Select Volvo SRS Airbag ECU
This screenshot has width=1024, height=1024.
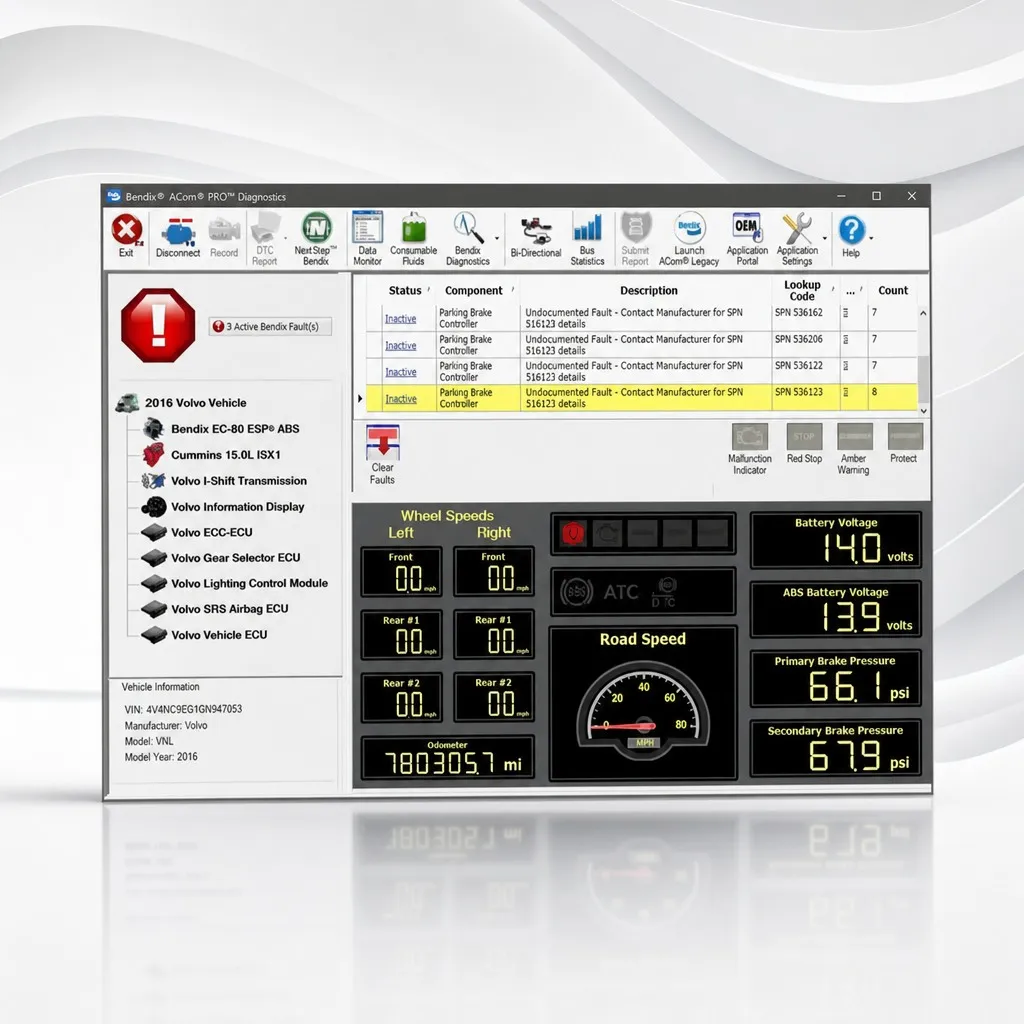pos(229,609)
